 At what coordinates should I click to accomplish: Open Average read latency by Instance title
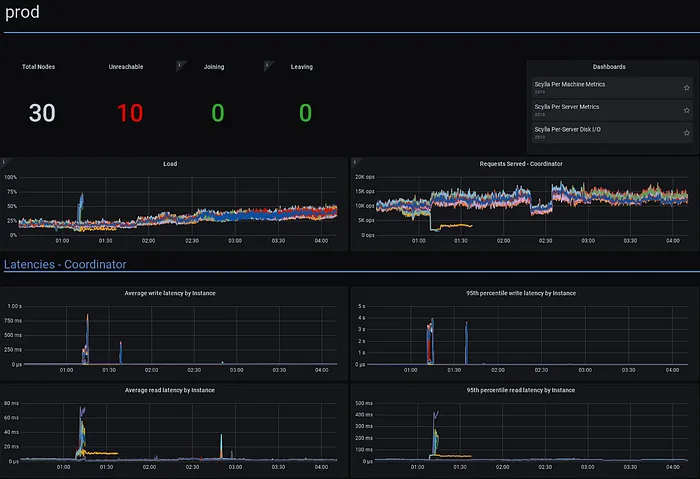point(170,390)
